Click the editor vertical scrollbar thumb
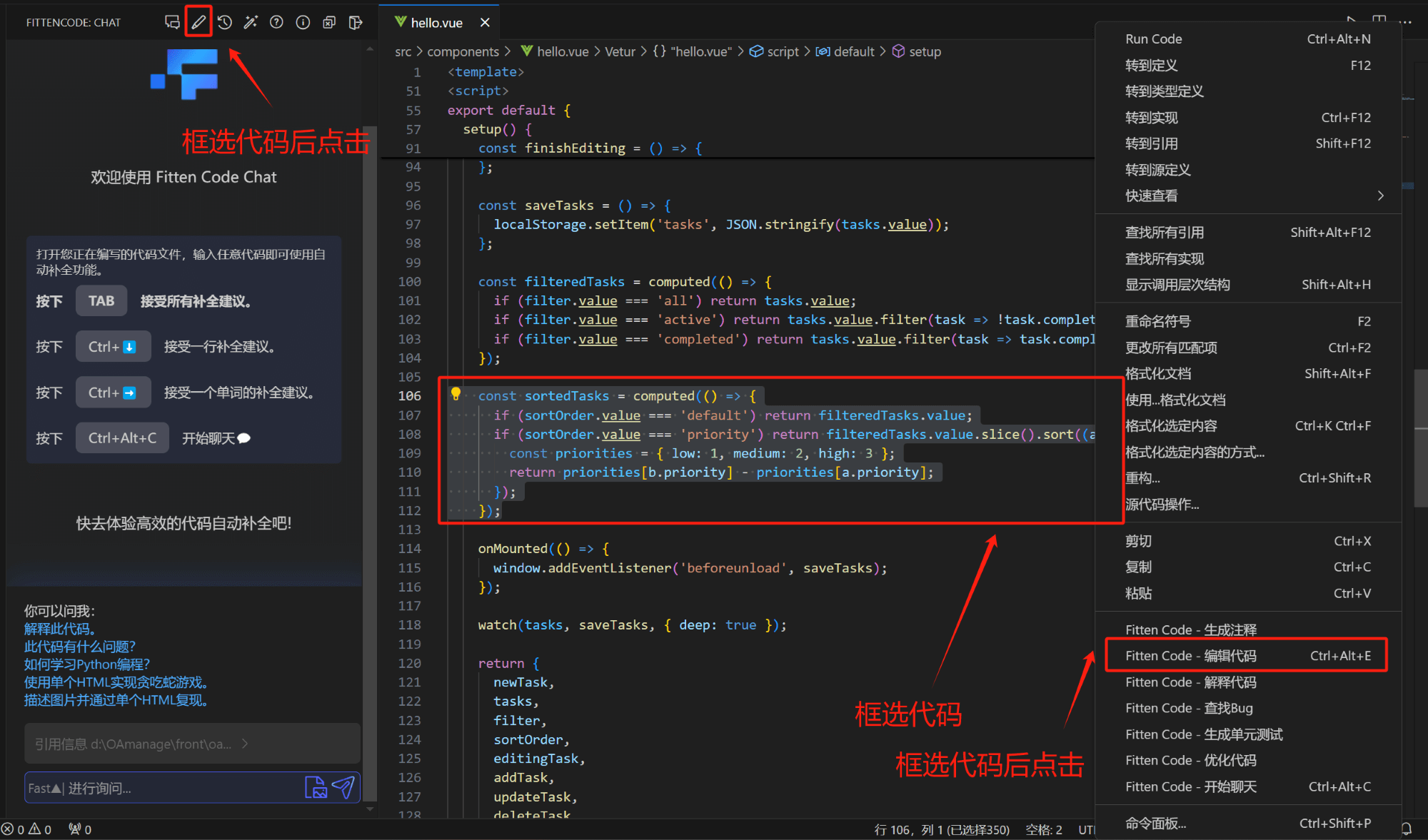The image size is (1428, 840). click(x=1421, y=437)
